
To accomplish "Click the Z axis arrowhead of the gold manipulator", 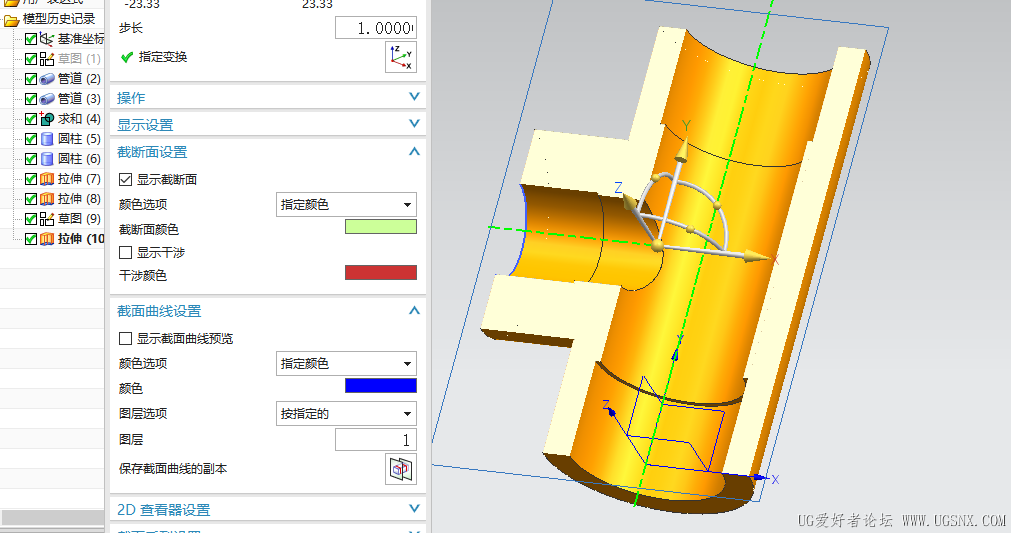I will (629, 202).
